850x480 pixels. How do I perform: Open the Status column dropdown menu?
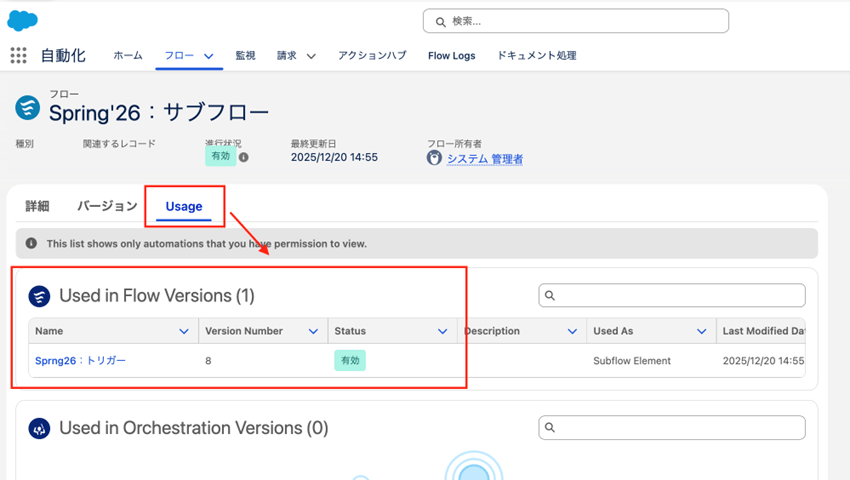pos(442,331)
